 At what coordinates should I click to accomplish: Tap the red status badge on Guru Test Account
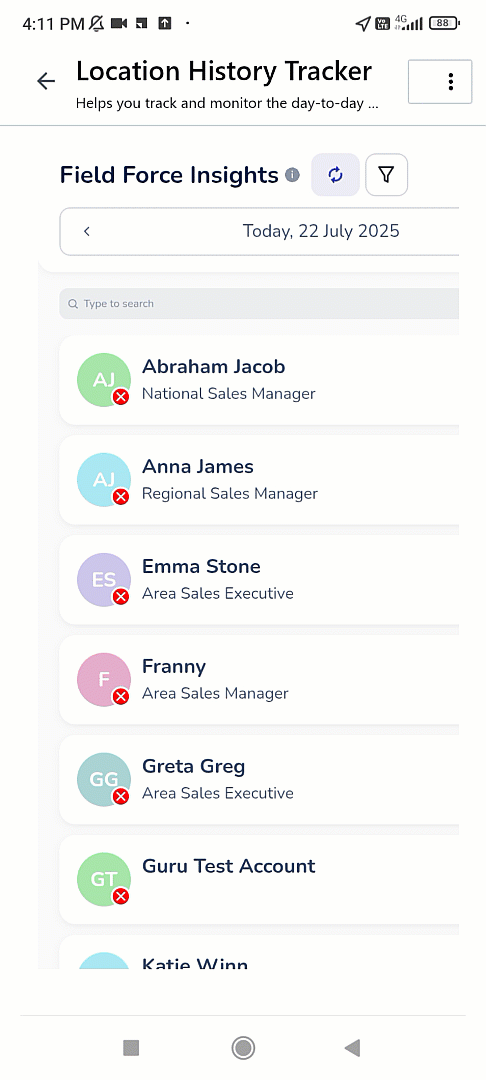pos(121,896)
